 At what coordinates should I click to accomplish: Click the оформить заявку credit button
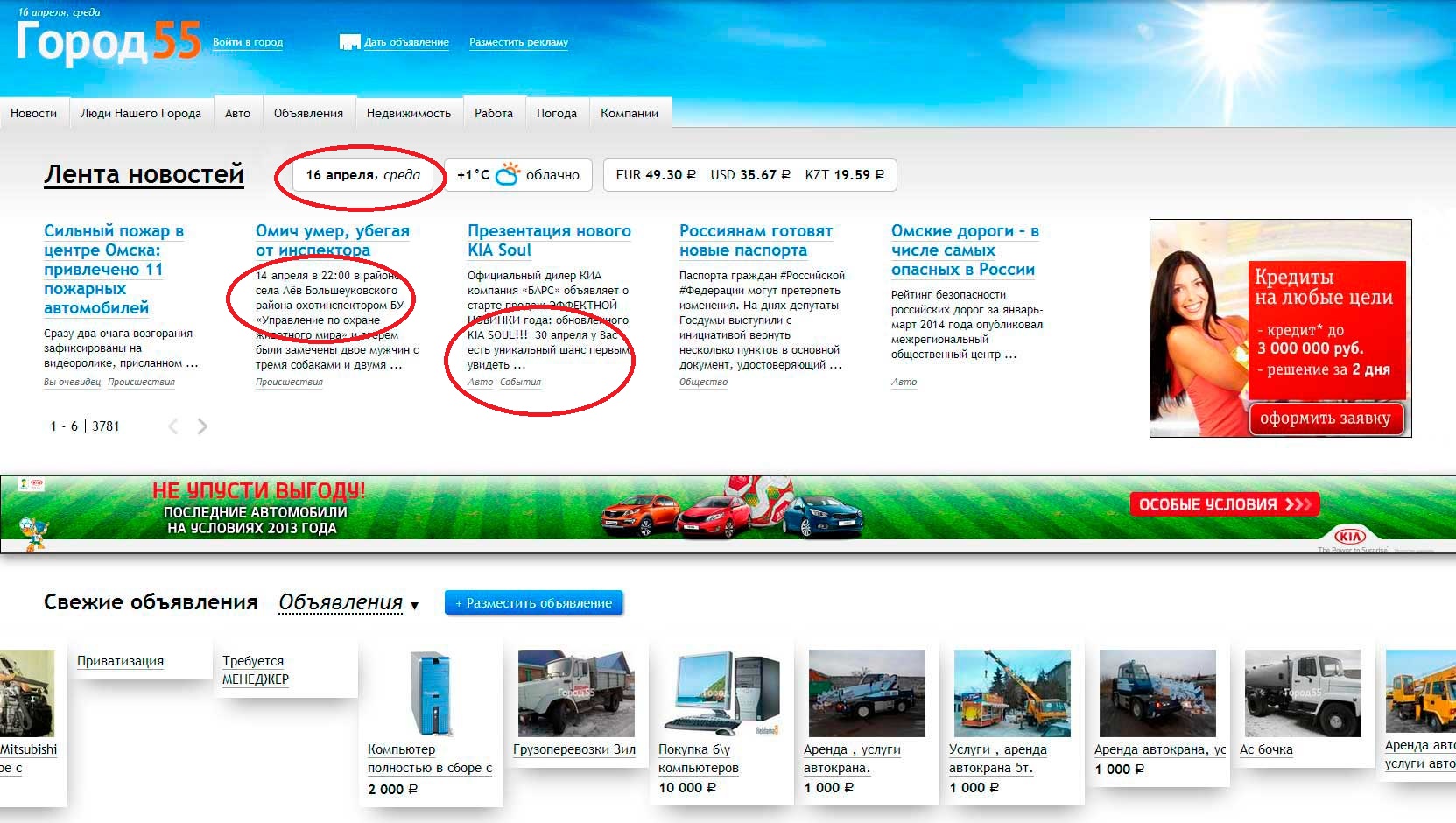coord(1326,419)
